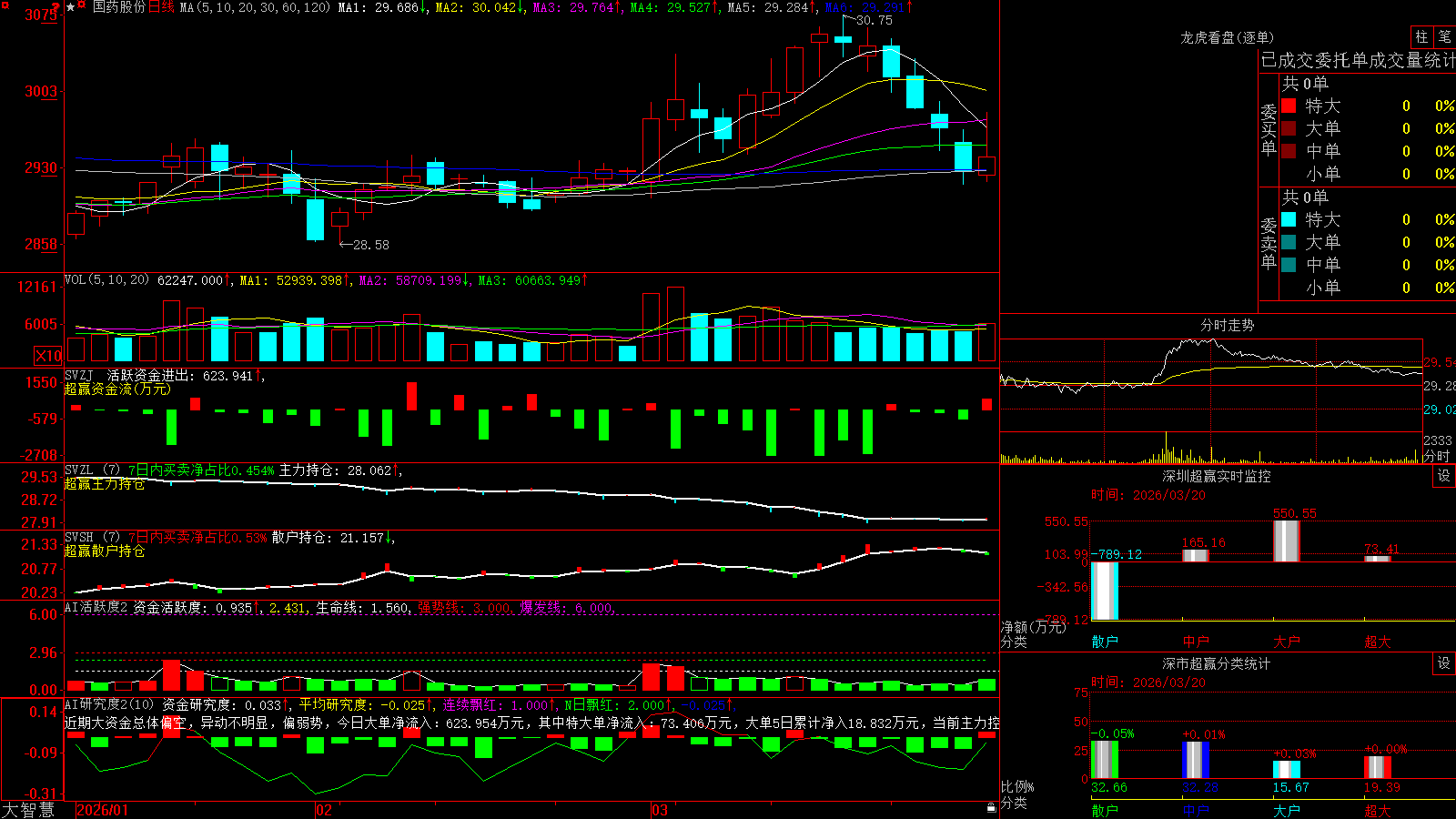Select the VOL(5,10,20) indicator label
1456x819 pixels.
click(x=106, y=280)
